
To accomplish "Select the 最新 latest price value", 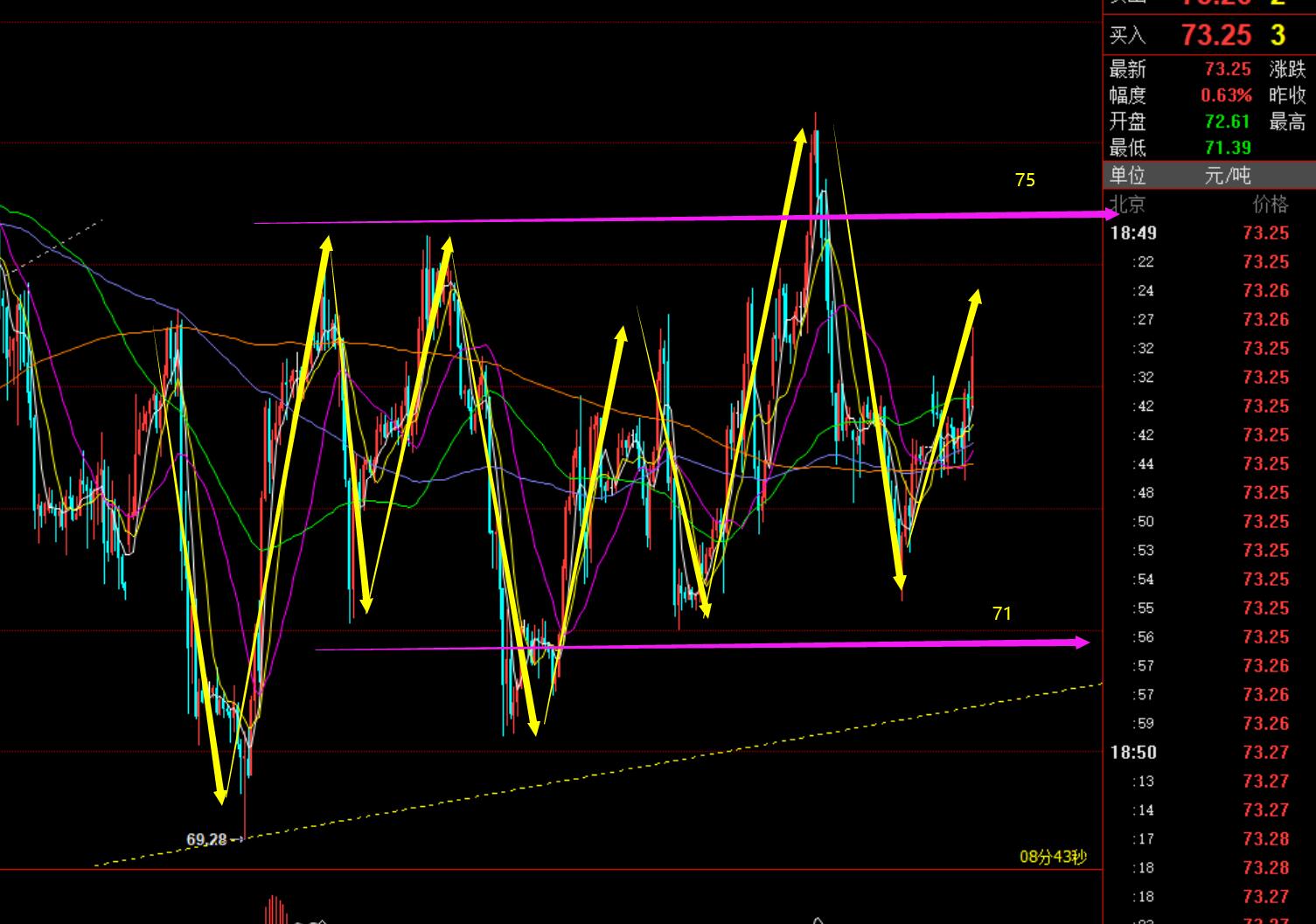I will pyautogui.click(x=1227, y=69).
